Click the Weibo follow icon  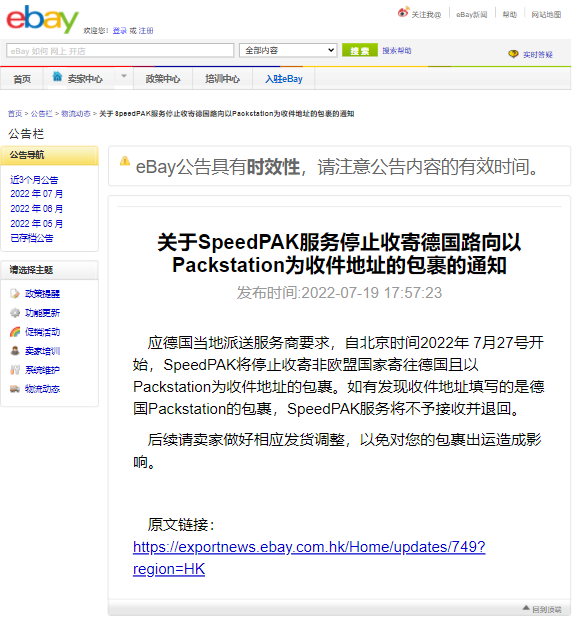point(403,13)
